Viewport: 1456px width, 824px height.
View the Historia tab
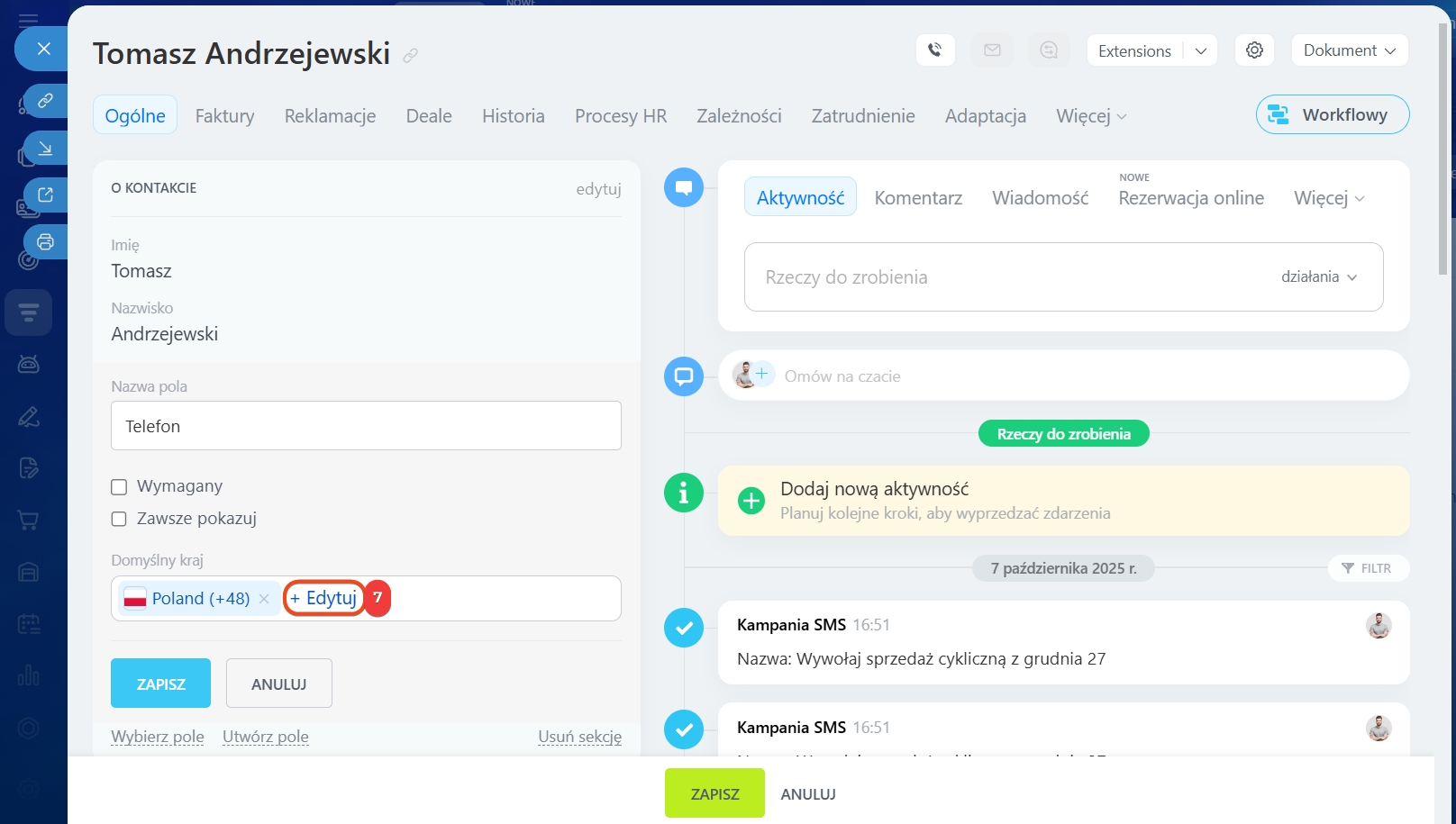pyautogui.click(x=514, y=116)
